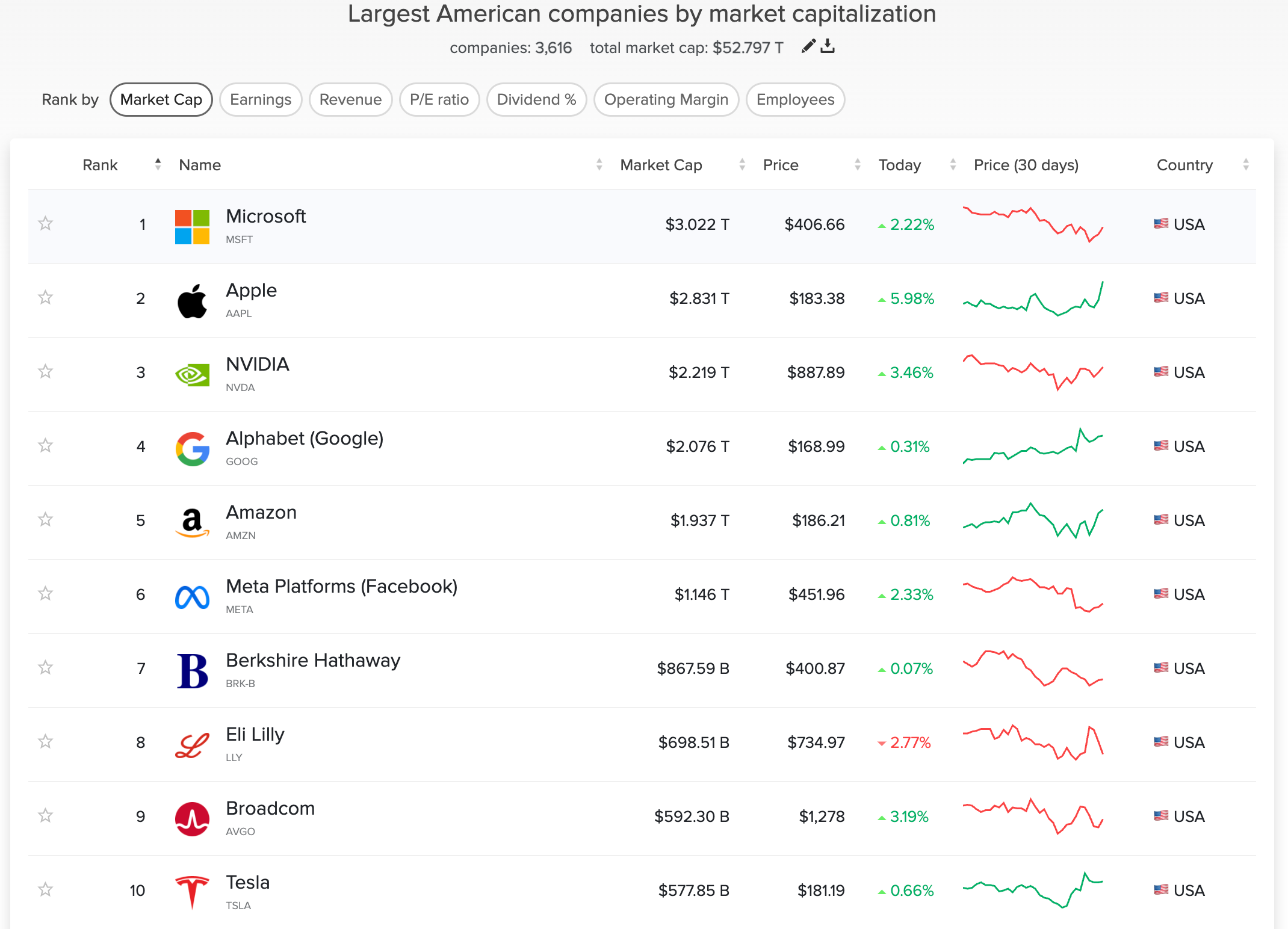This screenshot has height=929, width=1288.
Task: Open the Broadcom company link
Action: coord(270,808)
